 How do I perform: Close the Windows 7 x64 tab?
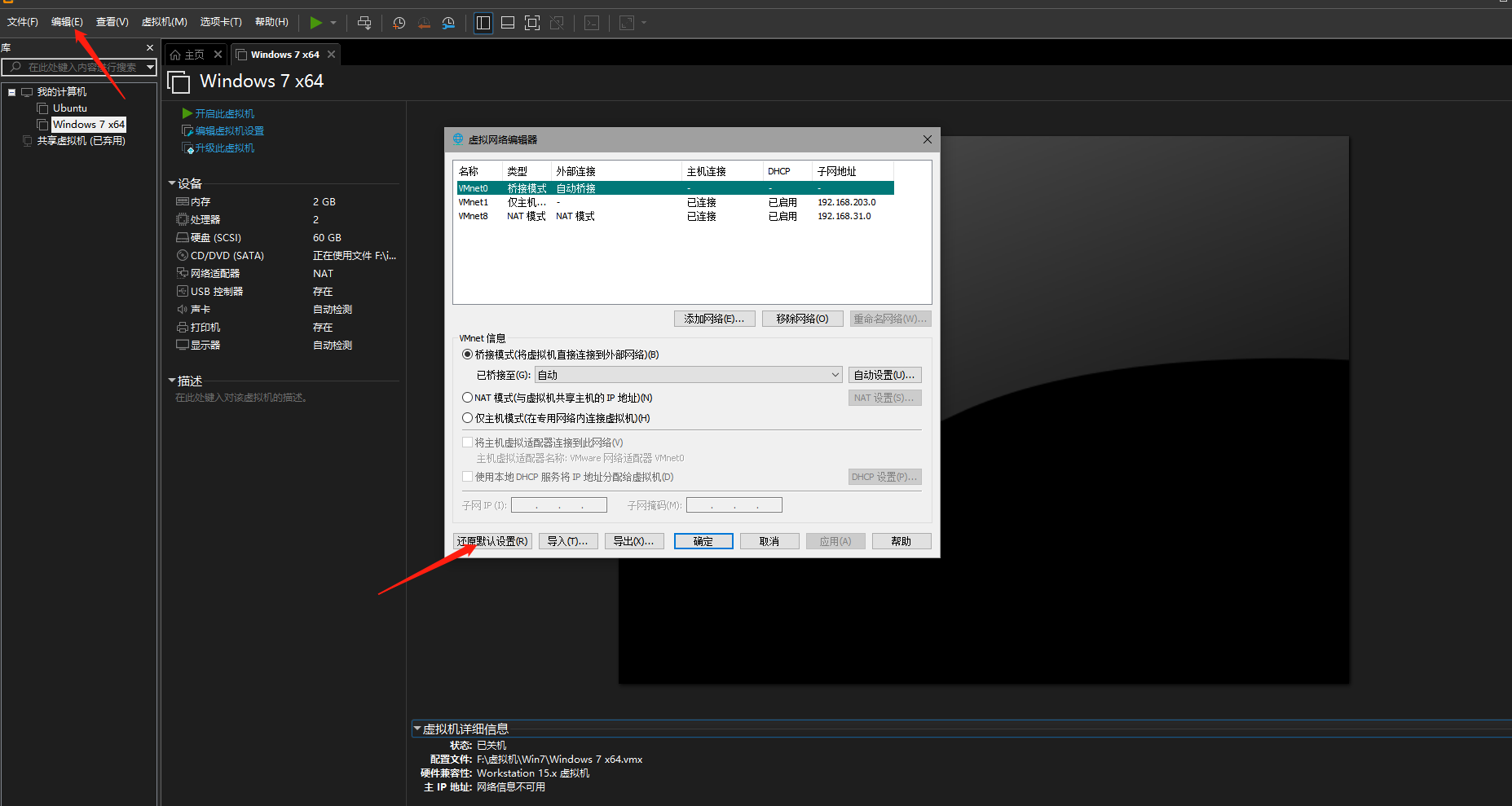coord(331,55)
